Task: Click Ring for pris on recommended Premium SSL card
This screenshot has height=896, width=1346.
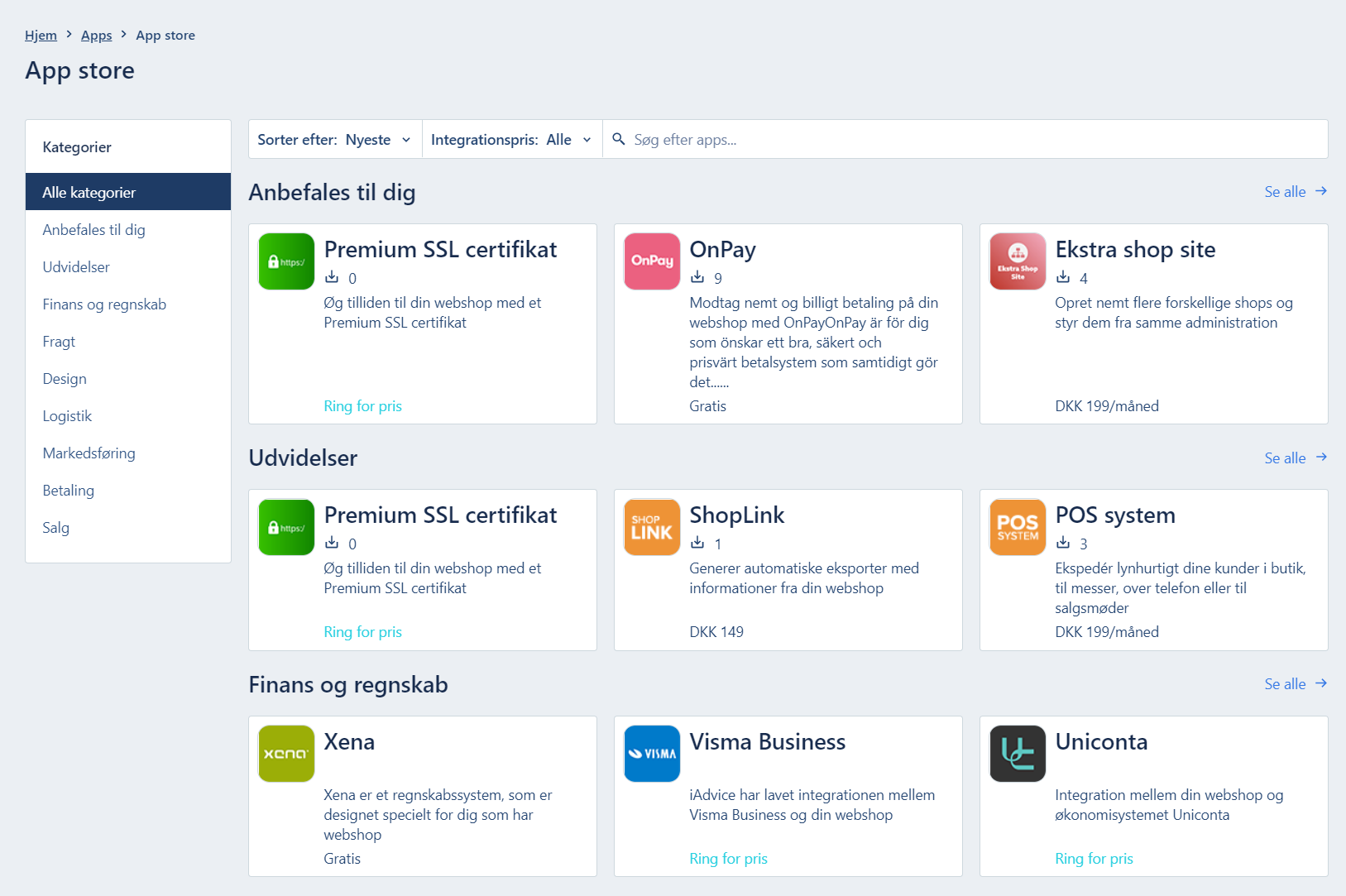Action: pos(362,406)
